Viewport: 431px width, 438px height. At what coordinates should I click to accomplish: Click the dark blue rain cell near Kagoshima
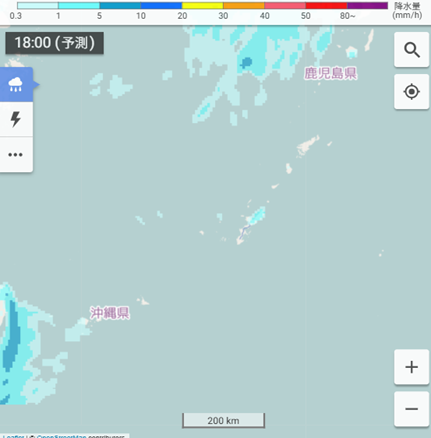pos(246,62)
